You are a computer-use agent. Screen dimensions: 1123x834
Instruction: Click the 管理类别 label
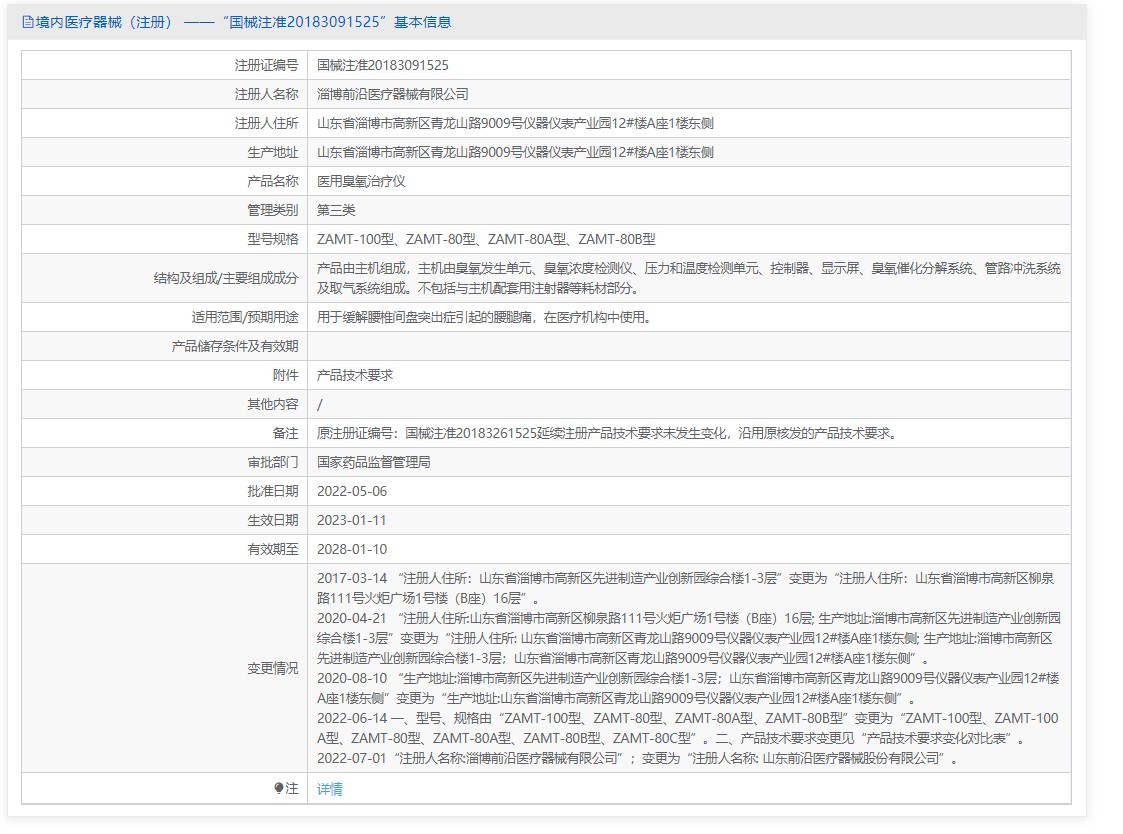[273, 210]
